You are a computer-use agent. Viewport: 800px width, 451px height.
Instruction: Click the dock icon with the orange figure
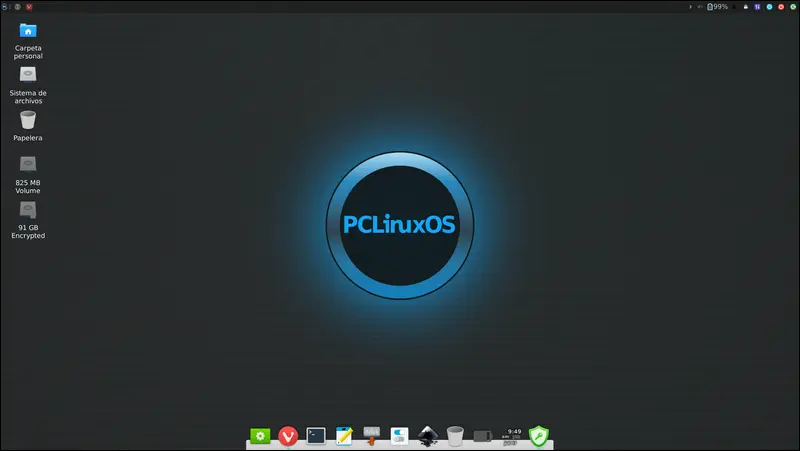point(371,436)
